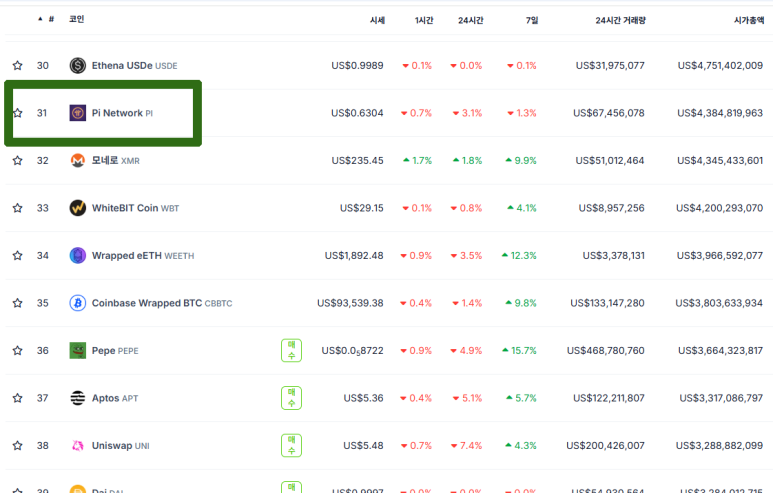Open Pepe PEPE coin page
Viewport: 773px width, 493px height.
tap(115, 351)
